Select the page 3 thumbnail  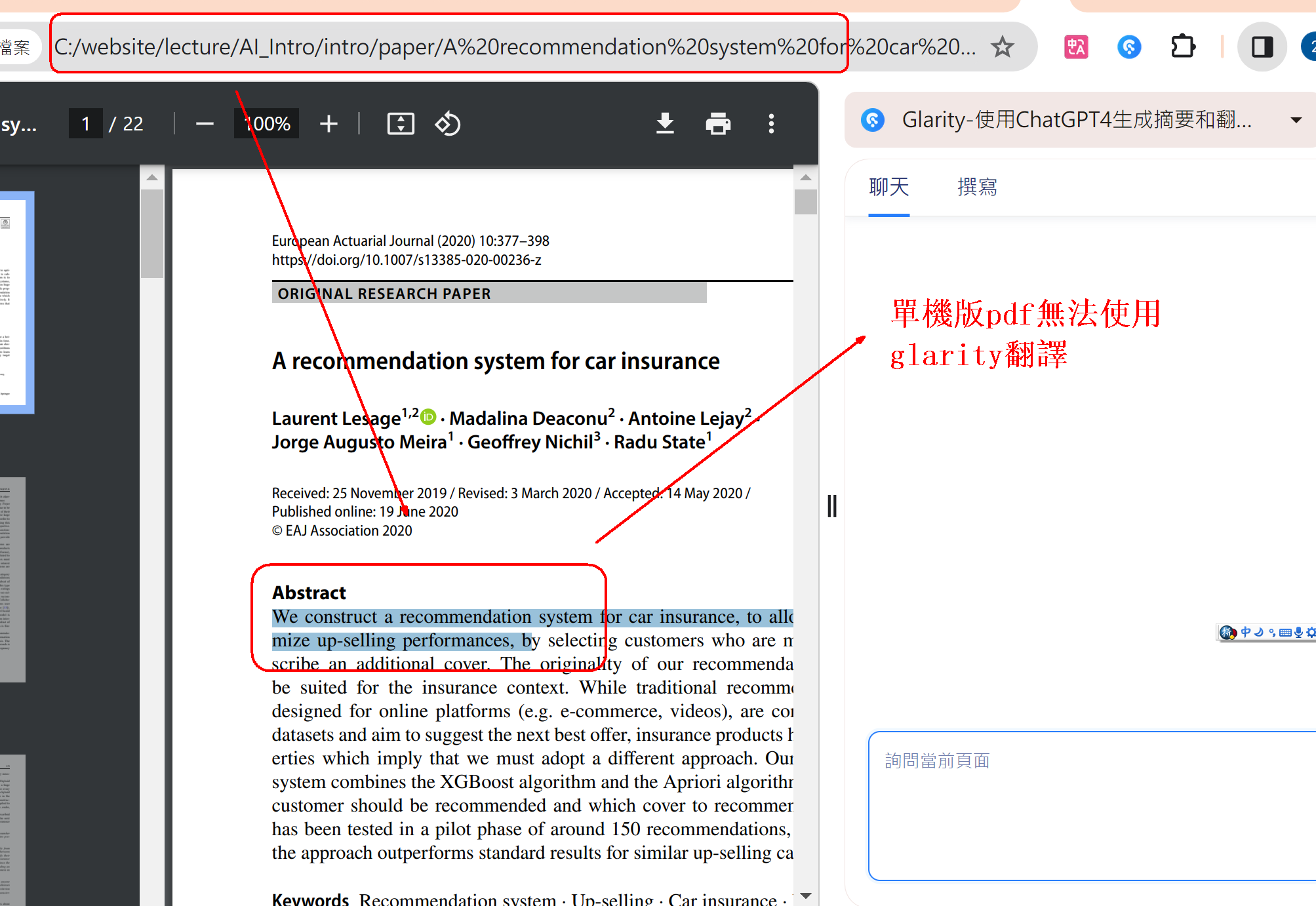point(12,830)
